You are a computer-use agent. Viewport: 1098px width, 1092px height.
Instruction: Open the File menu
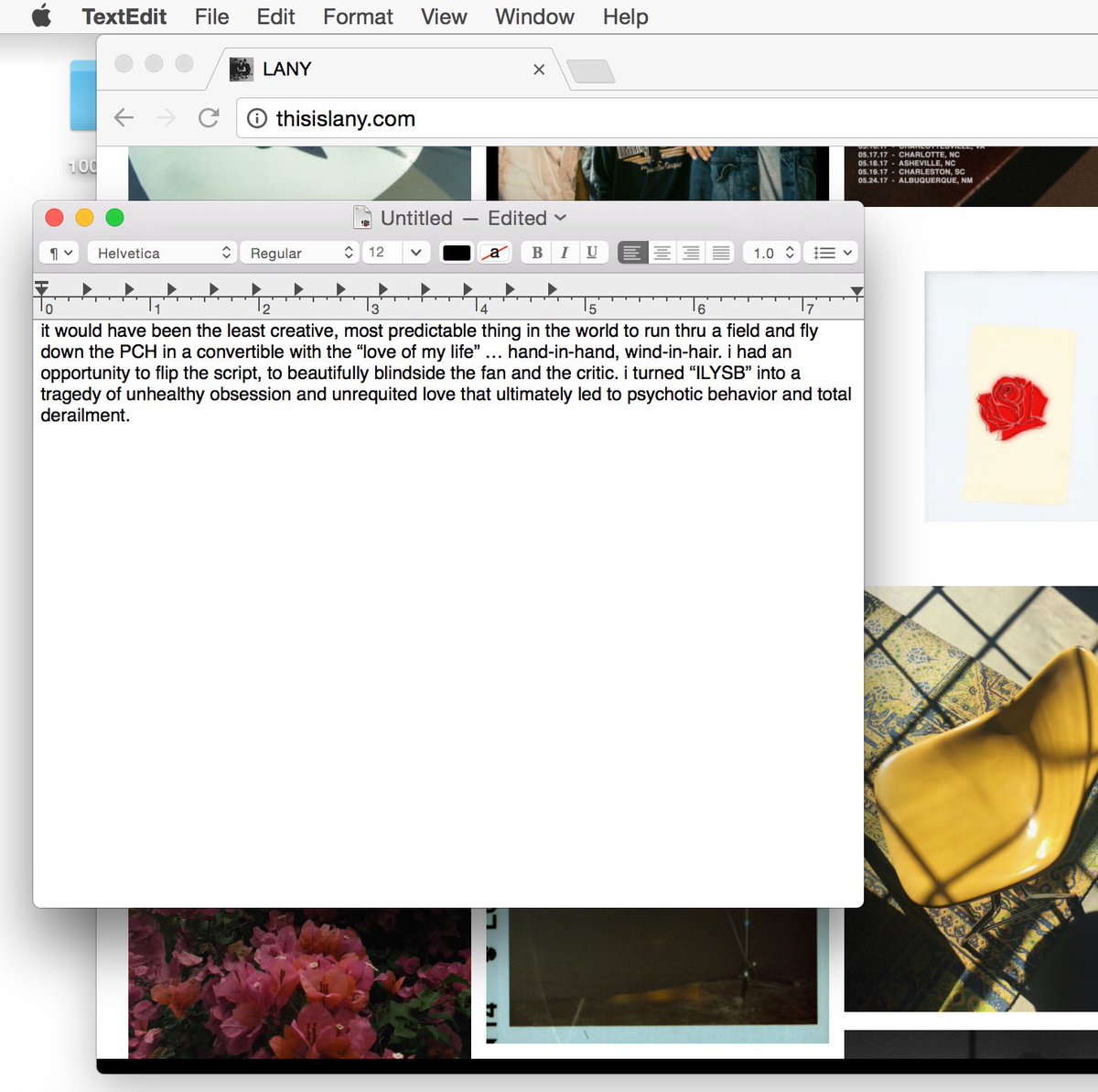211,16
